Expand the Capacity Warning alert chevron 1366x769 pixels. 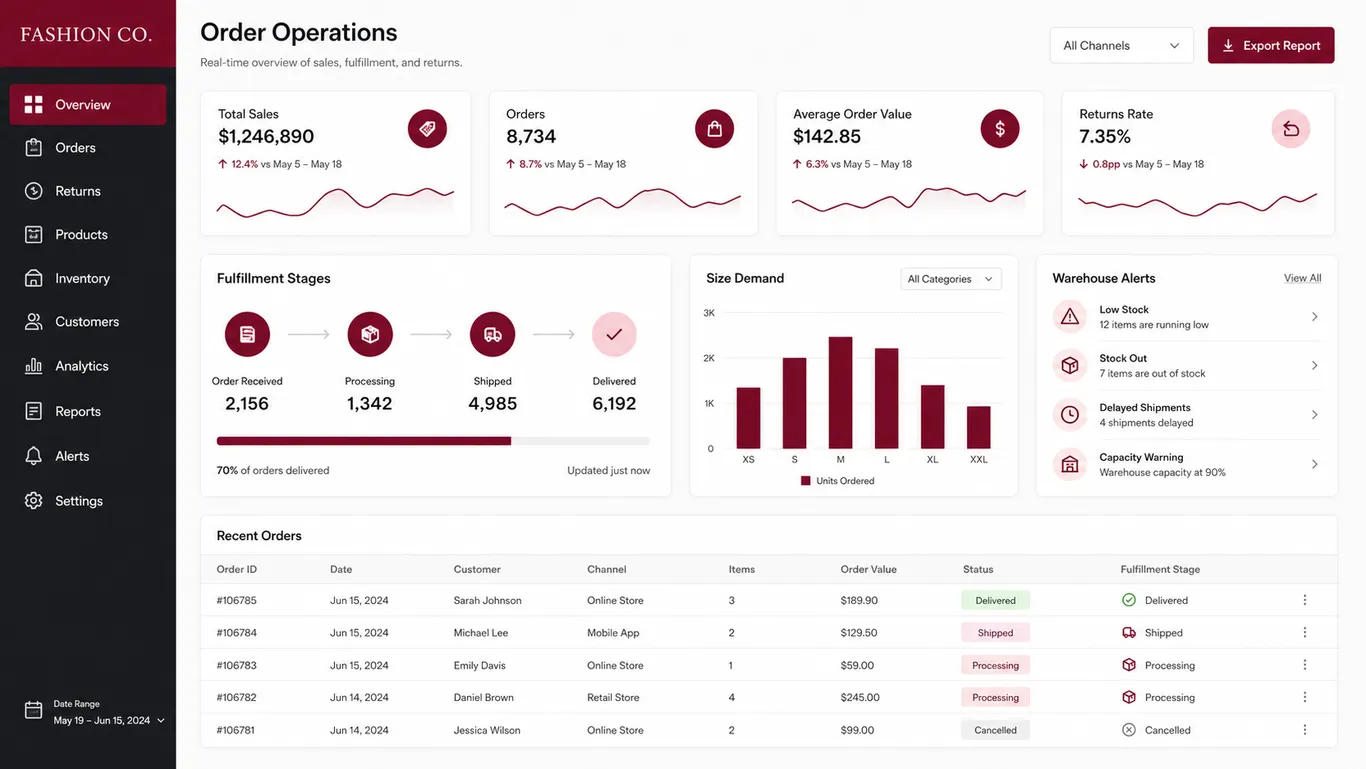(x=1314, y=464)
